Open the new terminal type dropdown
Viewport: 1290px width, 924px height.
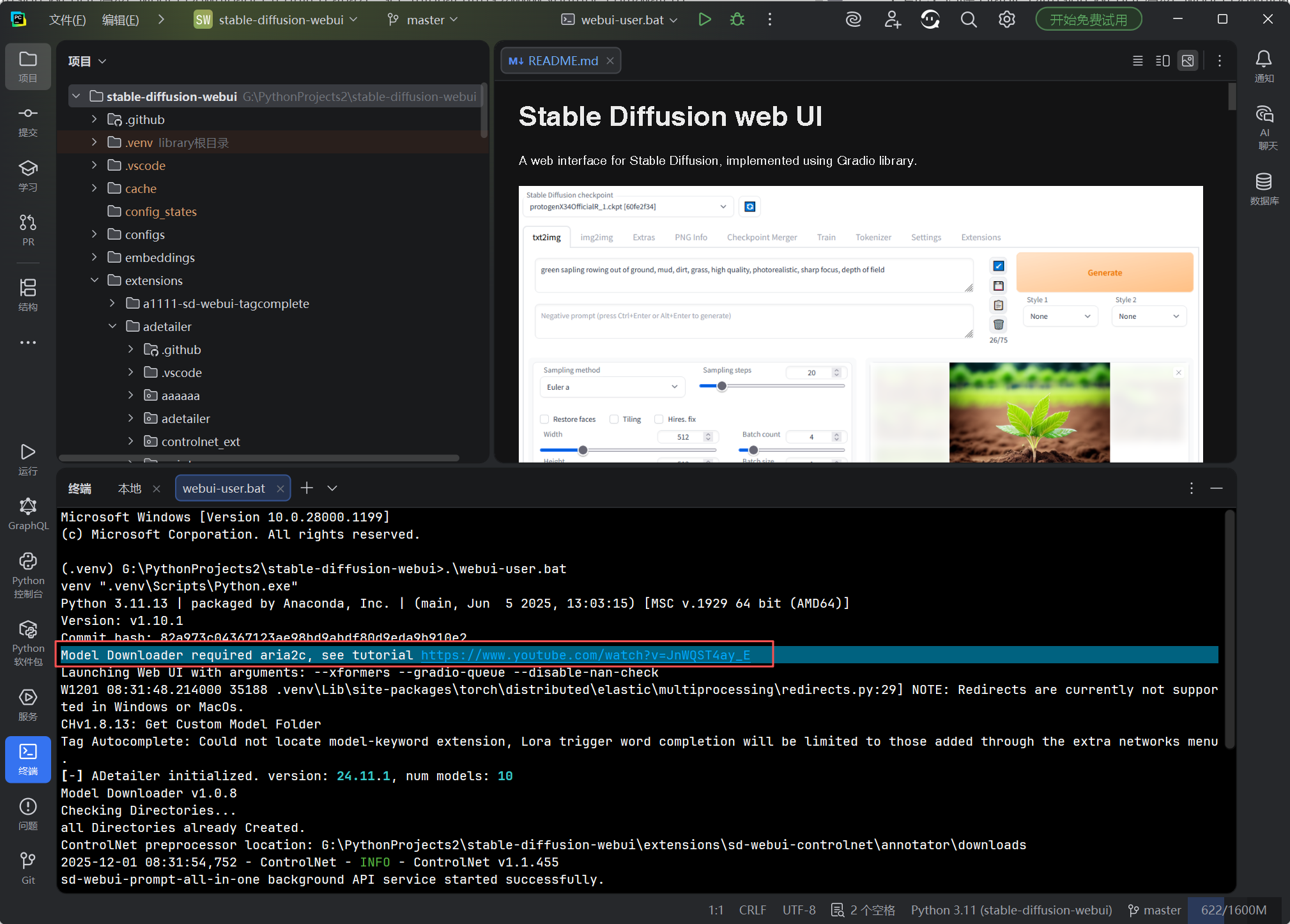click(x=332, y=488)
